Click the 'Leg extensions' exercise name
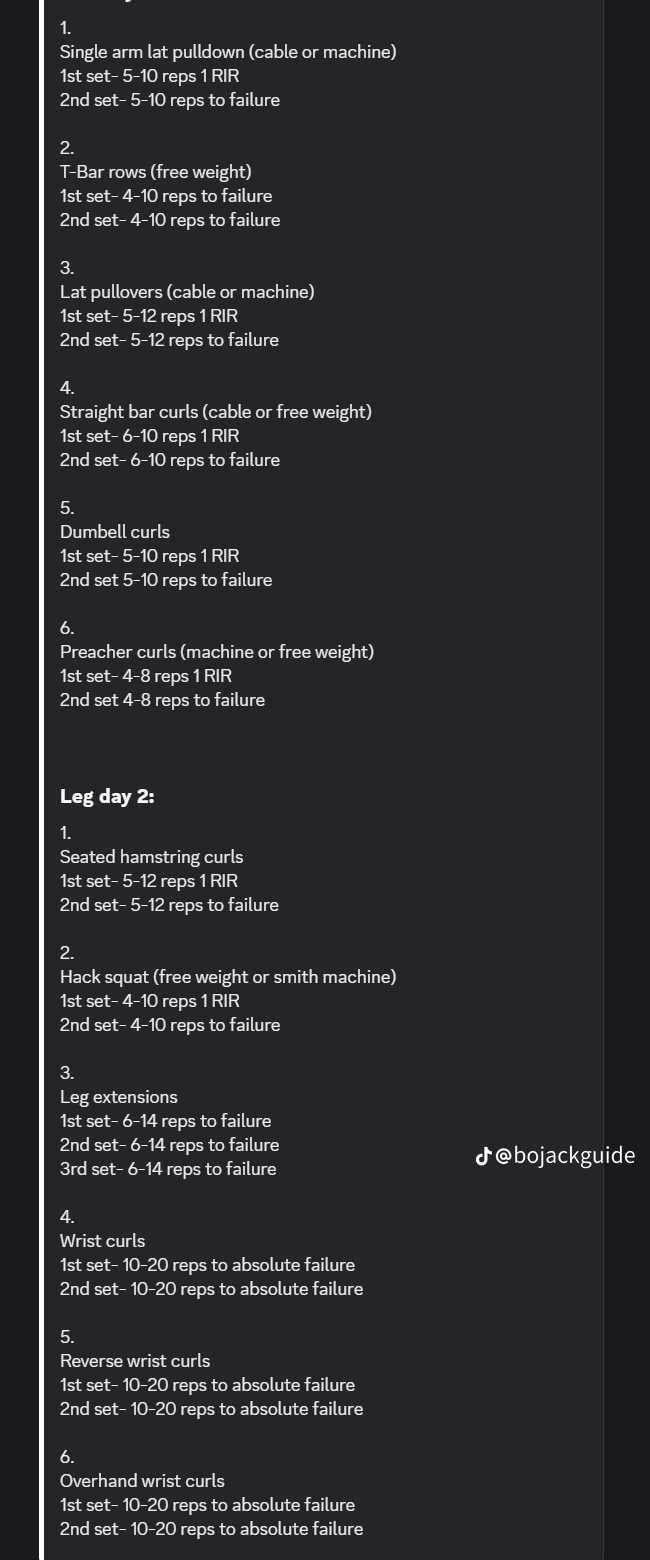The width and height of the screenshot is (650, 1560). (118, 1097)
